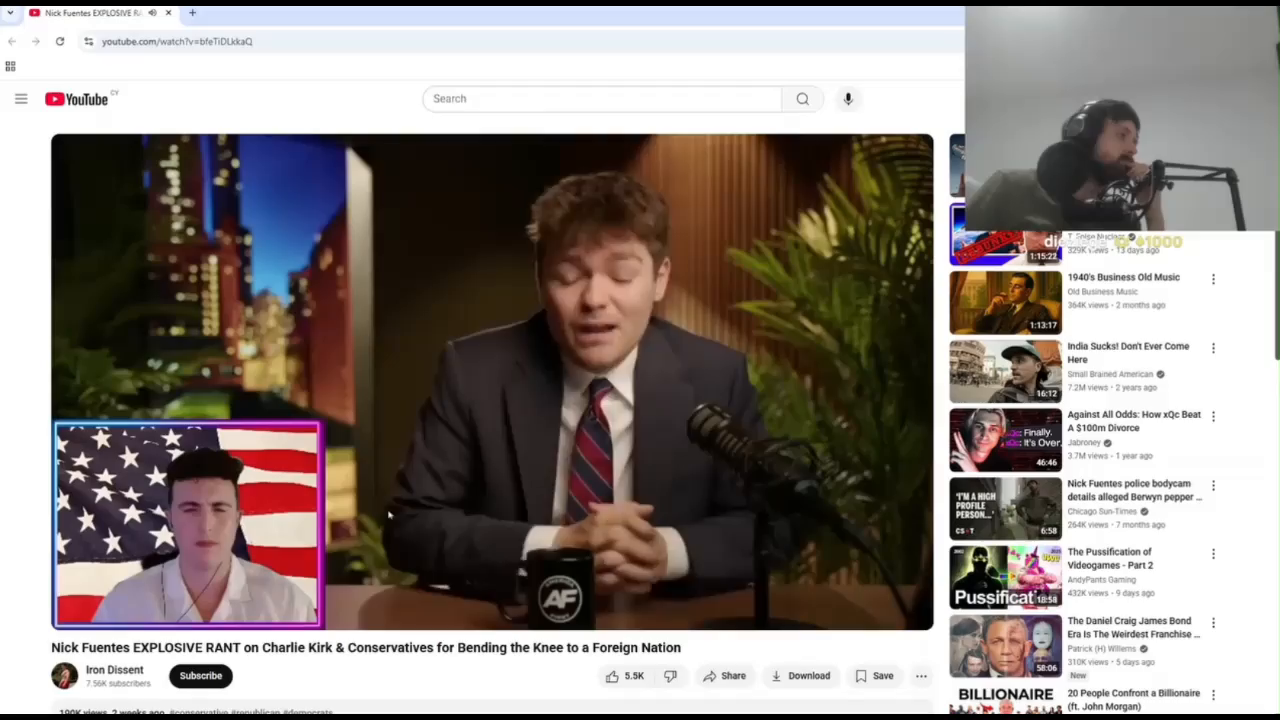Viewport: 1280px width, 720px height.
Task: Visit the Jabroney channel
Action: click(x=1084, y=443)
